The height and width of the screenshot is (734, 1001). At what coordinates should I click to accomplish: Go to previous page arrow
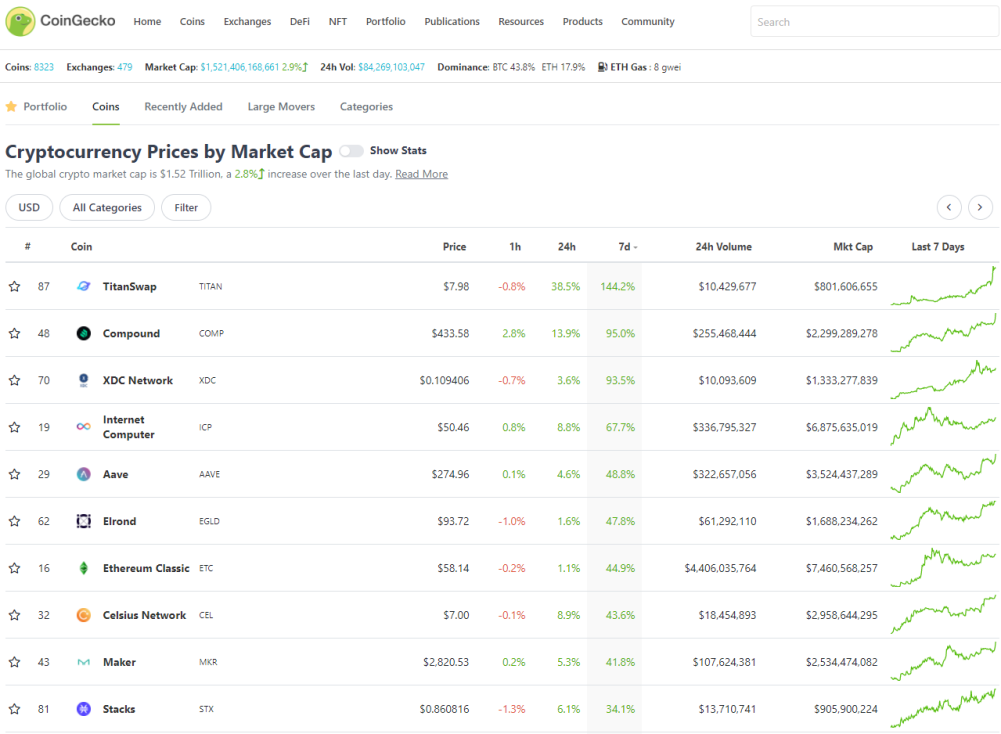point(949,207)
